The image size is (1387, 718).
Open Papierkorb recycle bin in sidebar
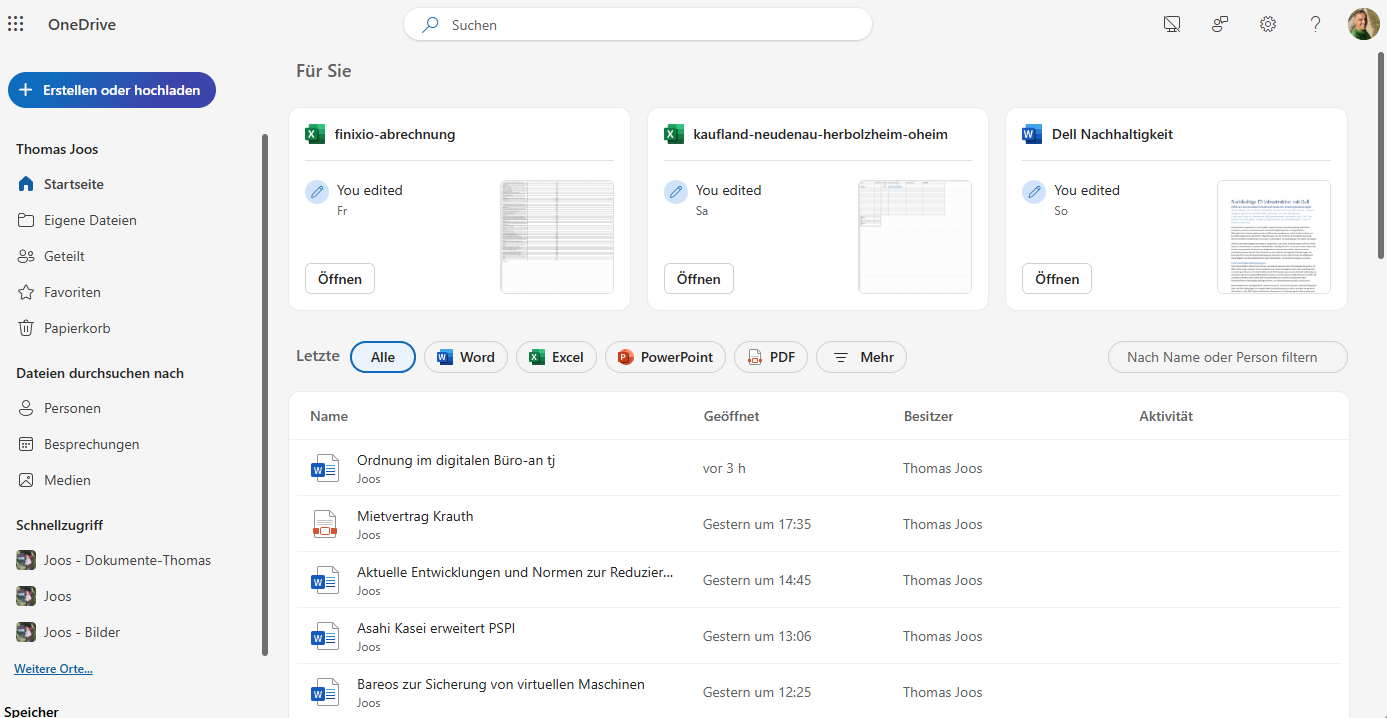pyautogui.click(x=76, y=328)
